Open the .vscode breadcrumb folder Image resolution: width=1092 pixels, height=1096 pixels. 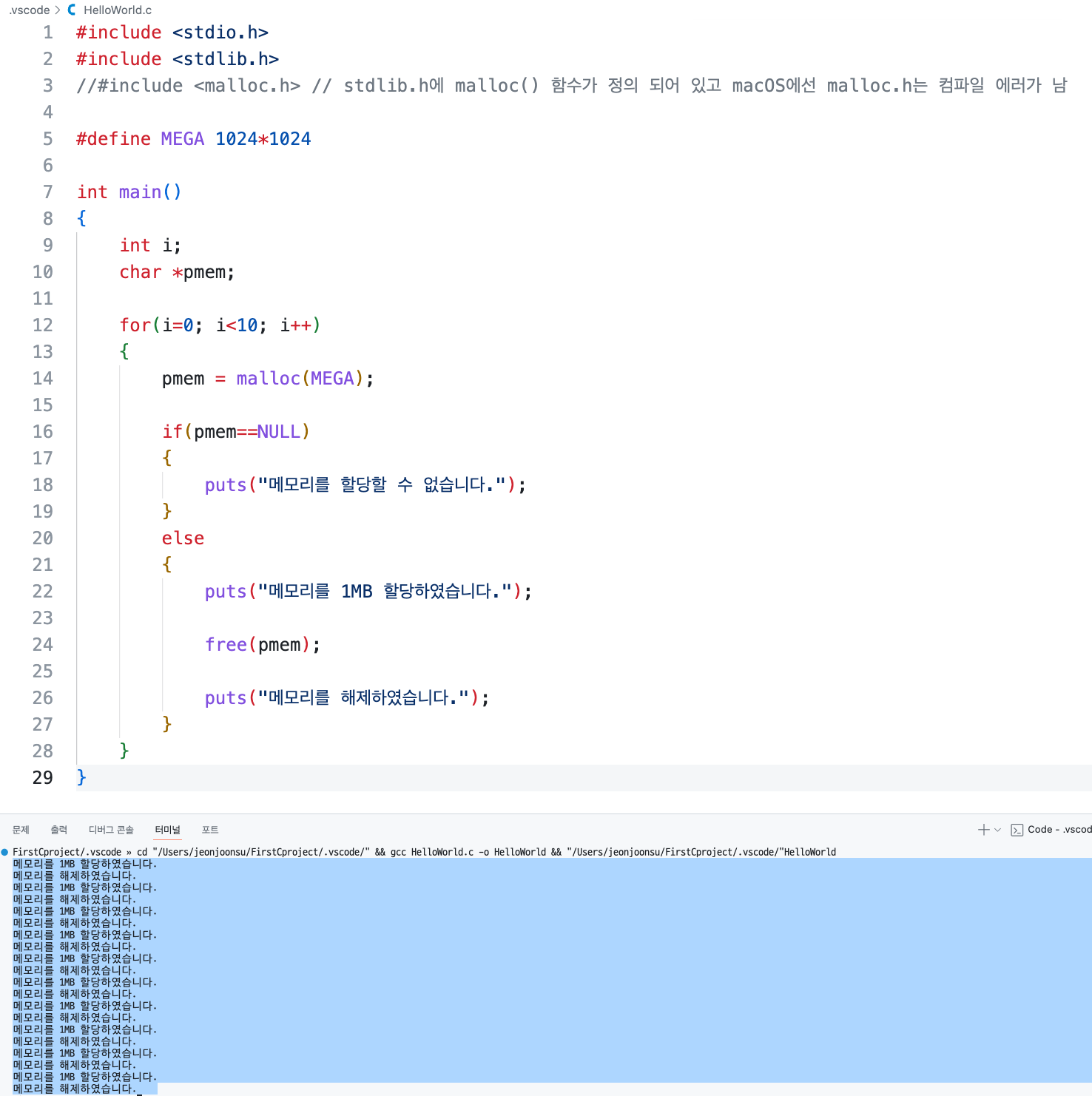coord(30,10)
